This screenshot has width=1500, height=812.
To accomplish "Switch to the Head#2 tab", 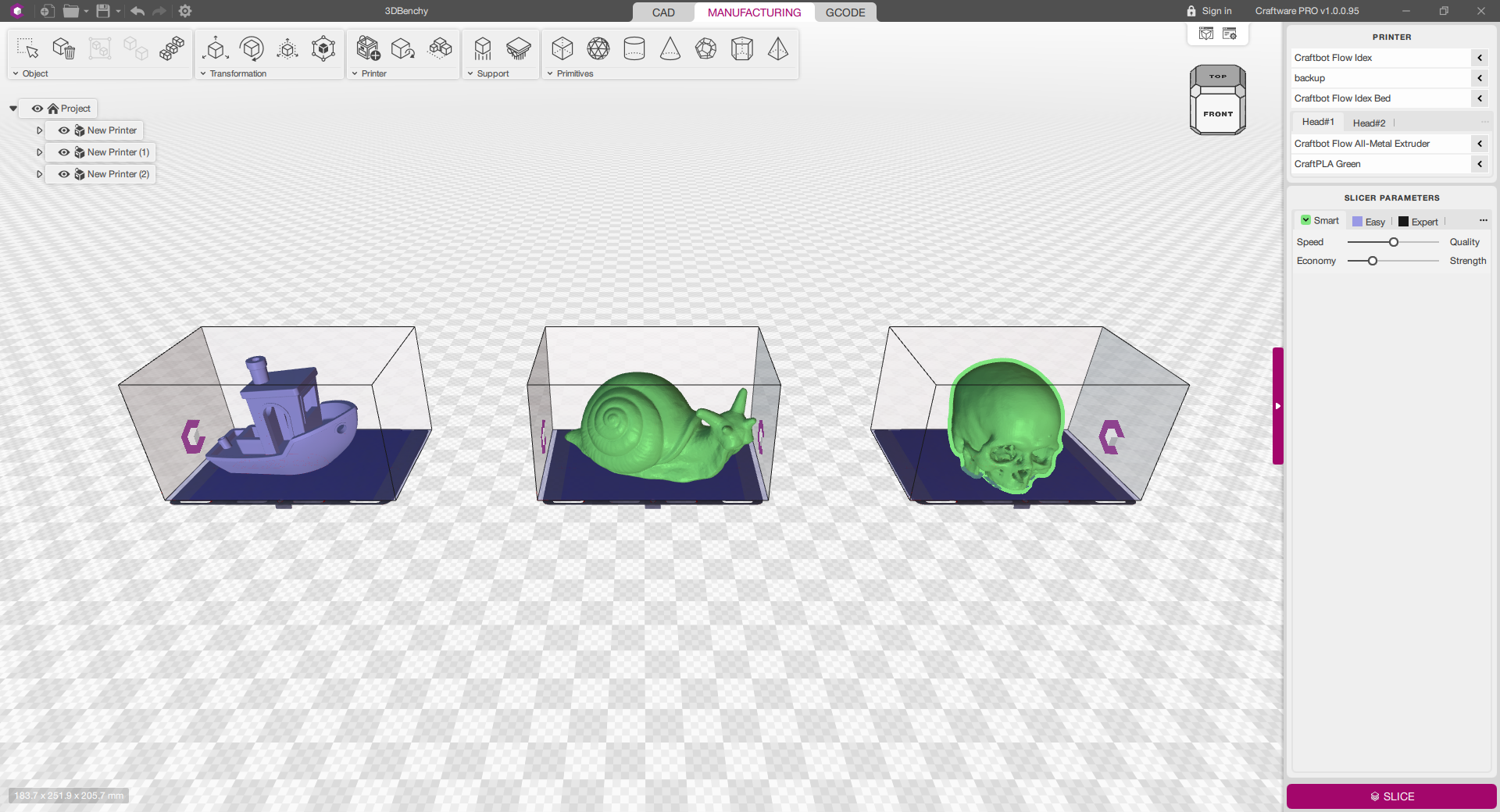I will coord(1369,123).
